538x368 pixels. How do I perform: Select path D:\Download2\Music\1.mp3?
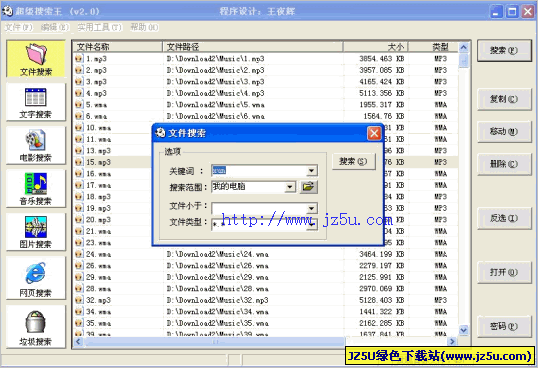215,59
